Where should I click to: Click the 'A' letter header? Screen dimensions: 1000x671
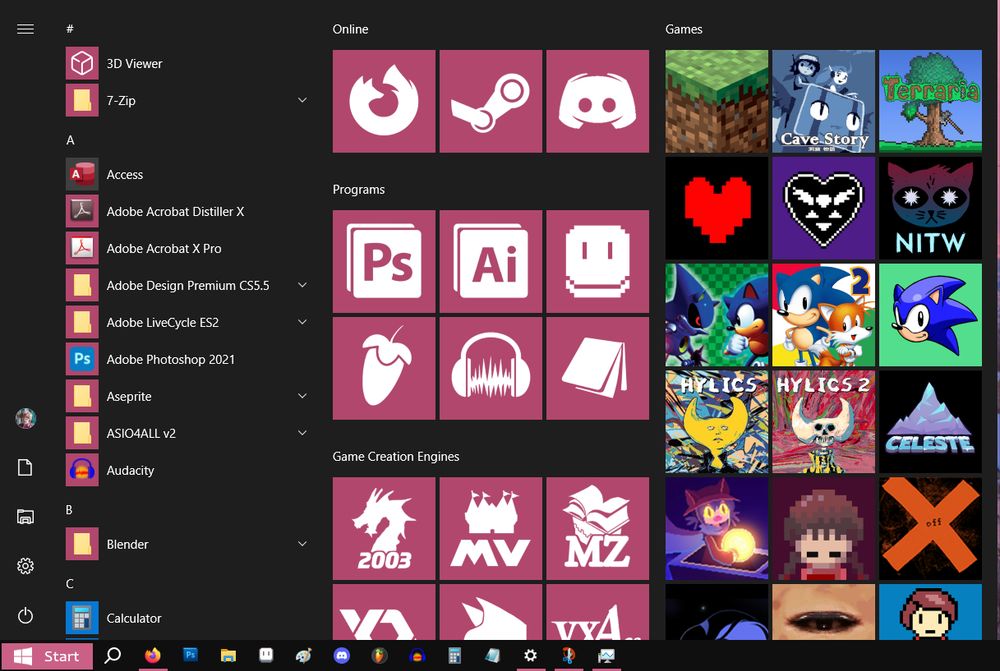click(70, 140)
